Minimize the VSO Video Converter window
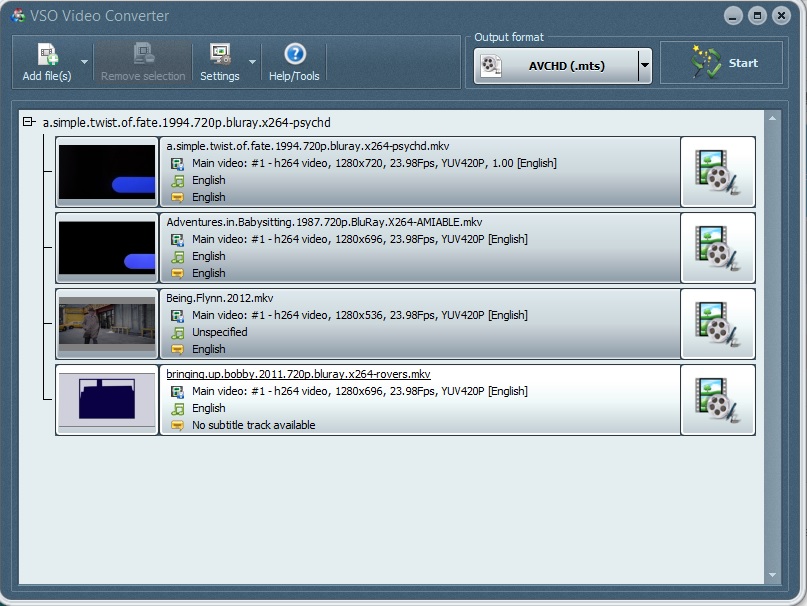Screen dimensions: 807x606 coord(733,16)
